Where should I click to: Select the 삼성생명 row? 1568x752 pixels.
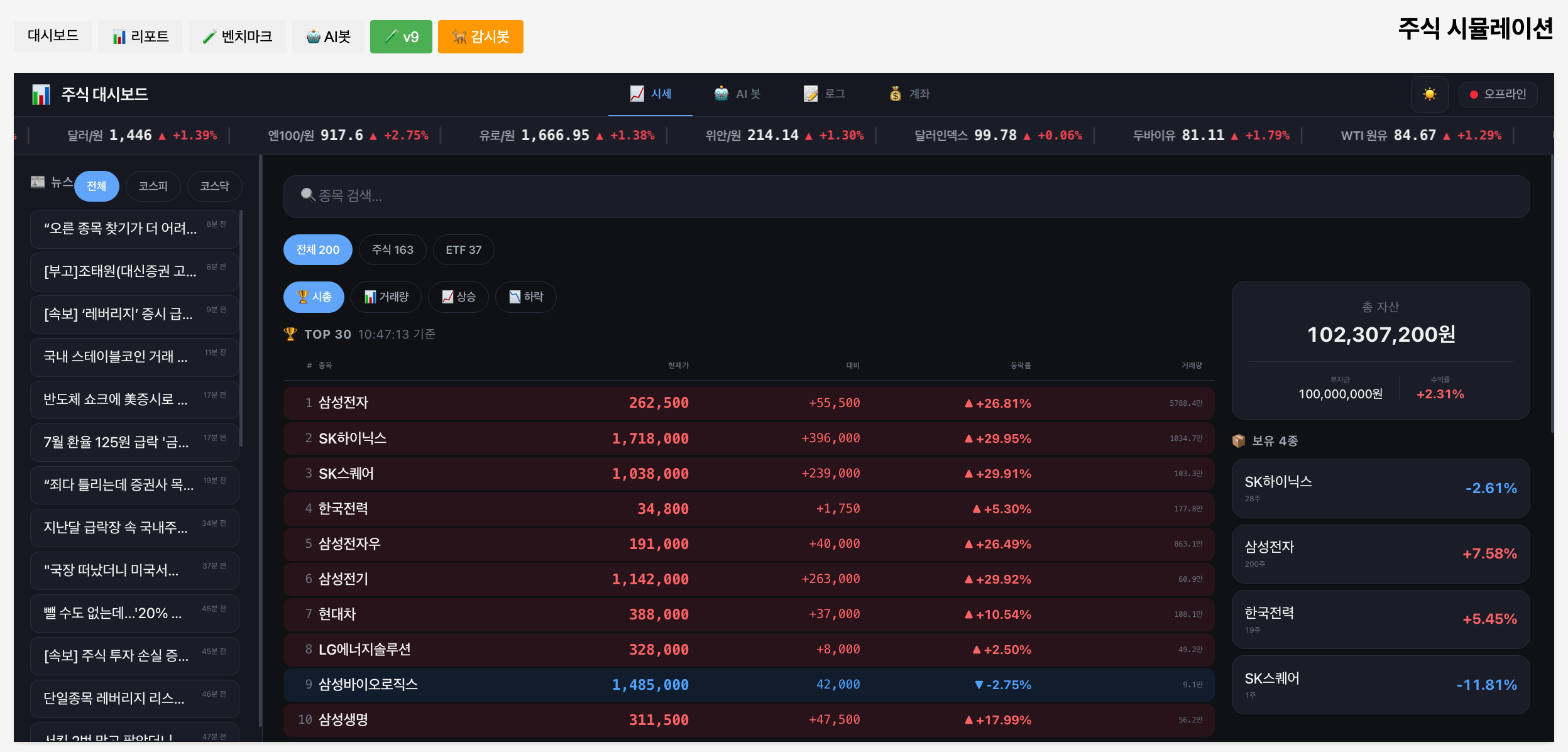[748, 720]
